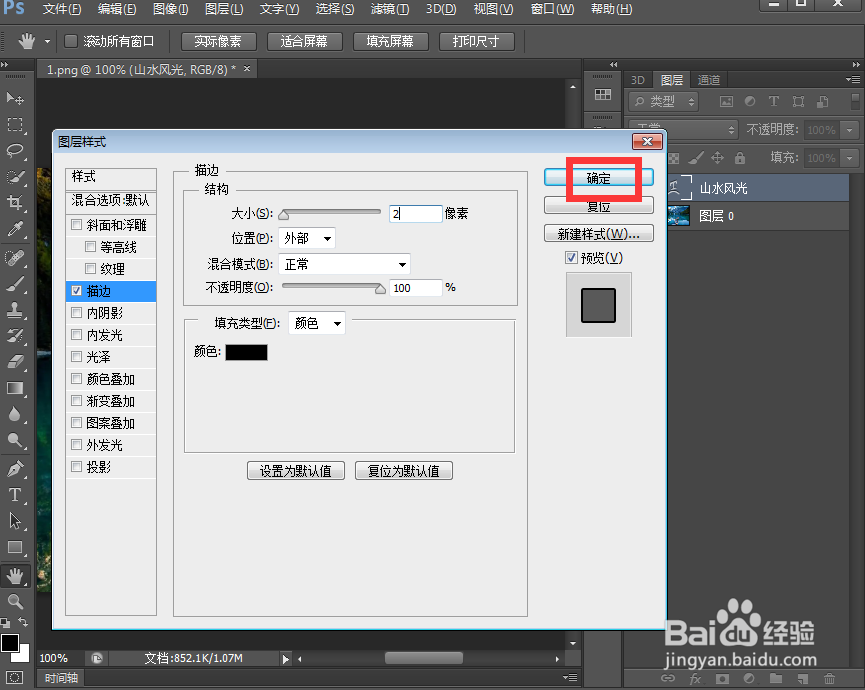Select the Crop tool
Viewport: 865px width, 690px height.
(14, 202)
